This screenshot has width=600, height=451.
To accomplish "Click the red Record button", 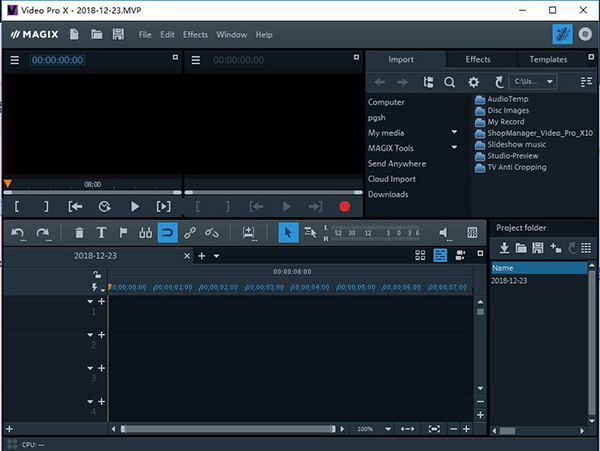I will [344, 207].
